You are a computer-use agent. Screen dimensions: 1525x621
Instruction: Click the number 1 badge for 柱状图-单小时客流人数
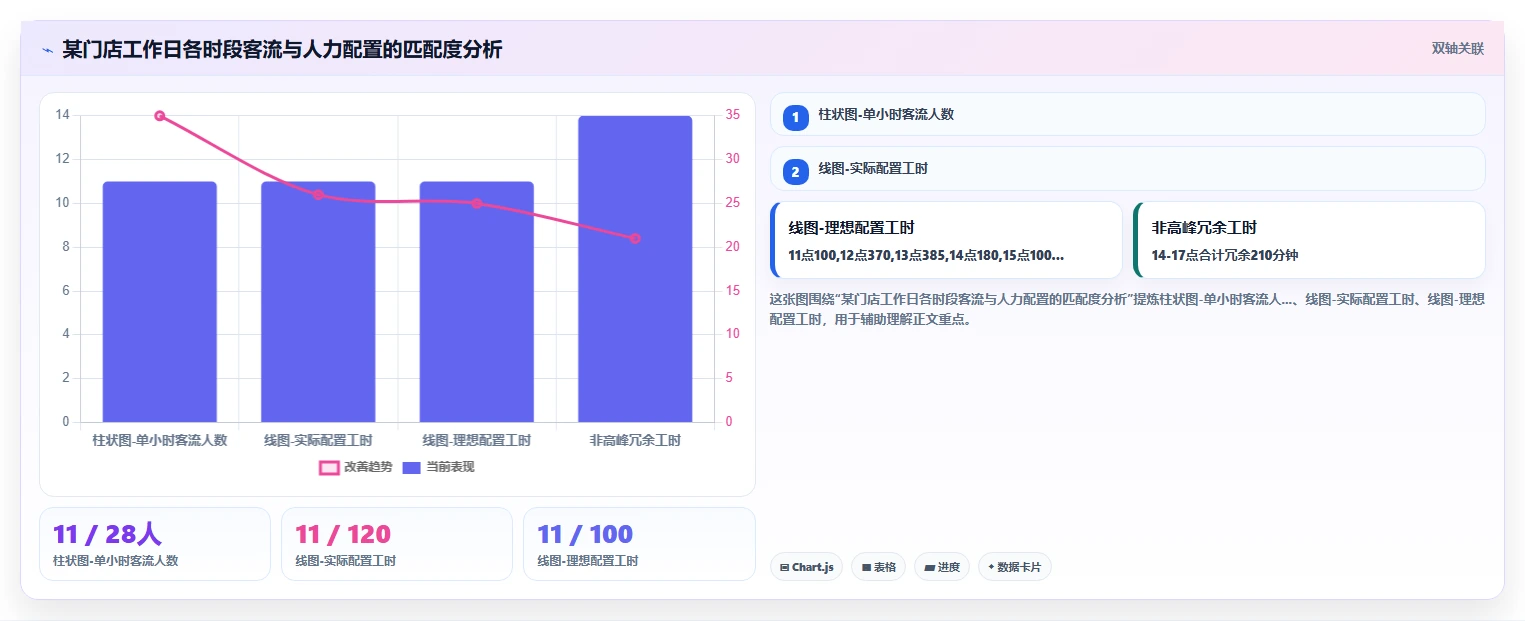point(795,118)
